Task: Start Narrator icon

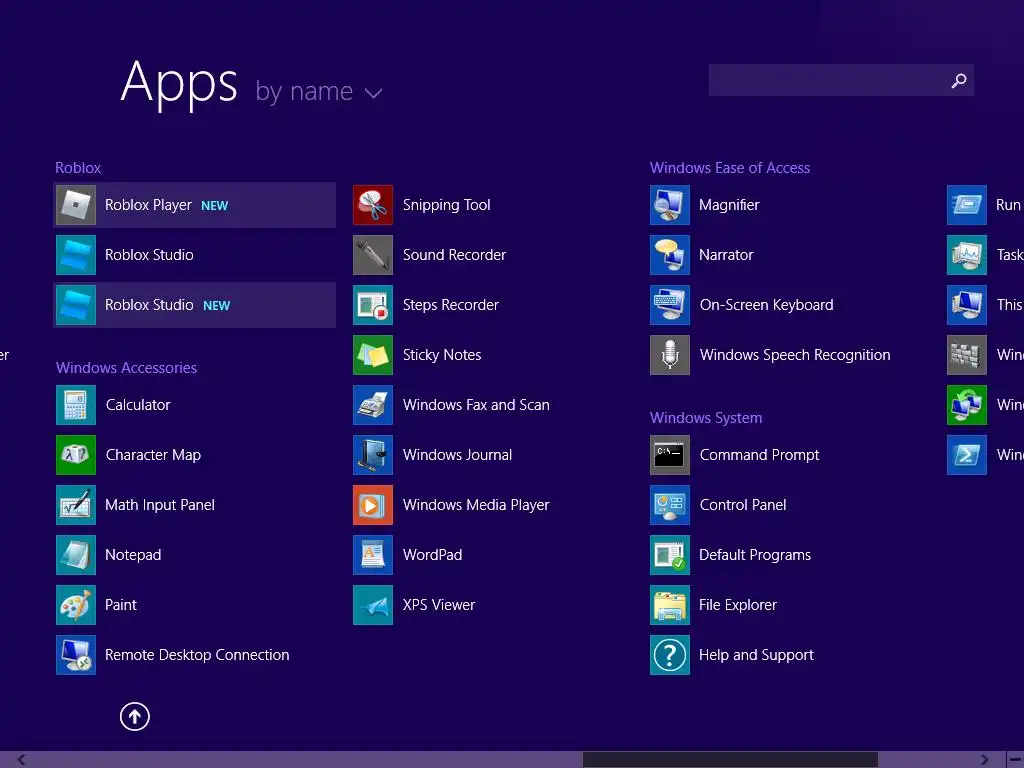Action: (670, 255)
